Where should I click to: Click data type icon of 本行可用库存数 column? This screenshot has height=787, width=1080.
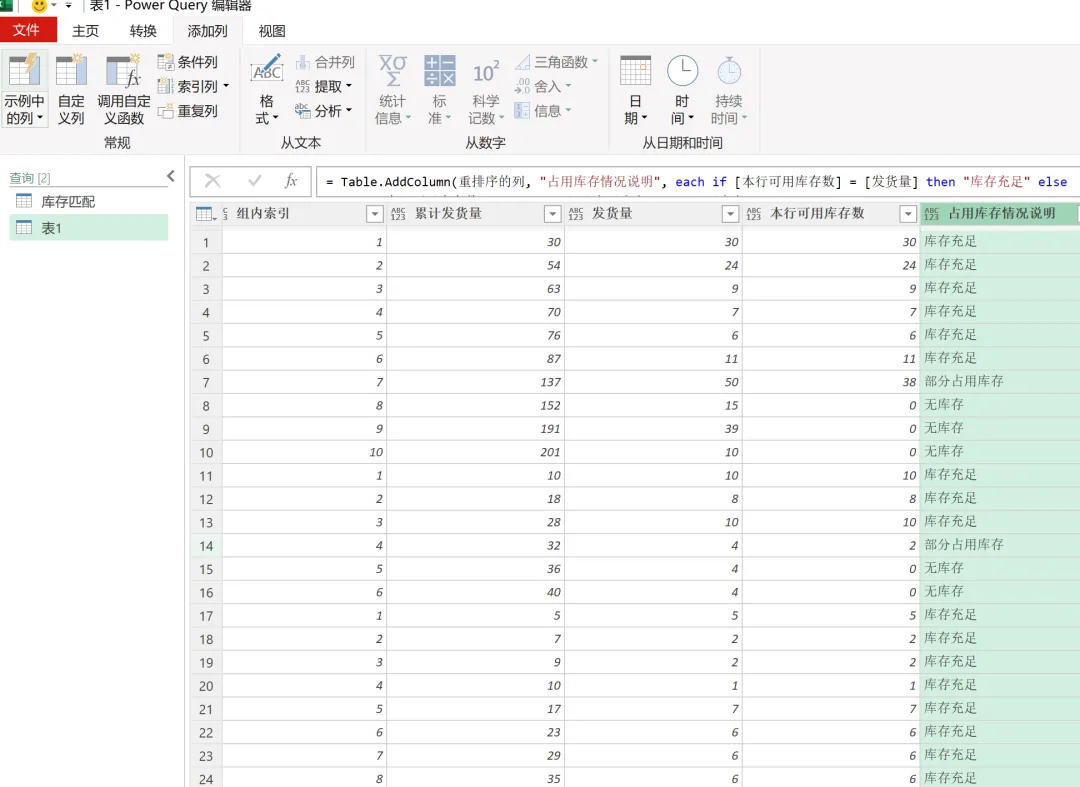(x=754, y=214)
